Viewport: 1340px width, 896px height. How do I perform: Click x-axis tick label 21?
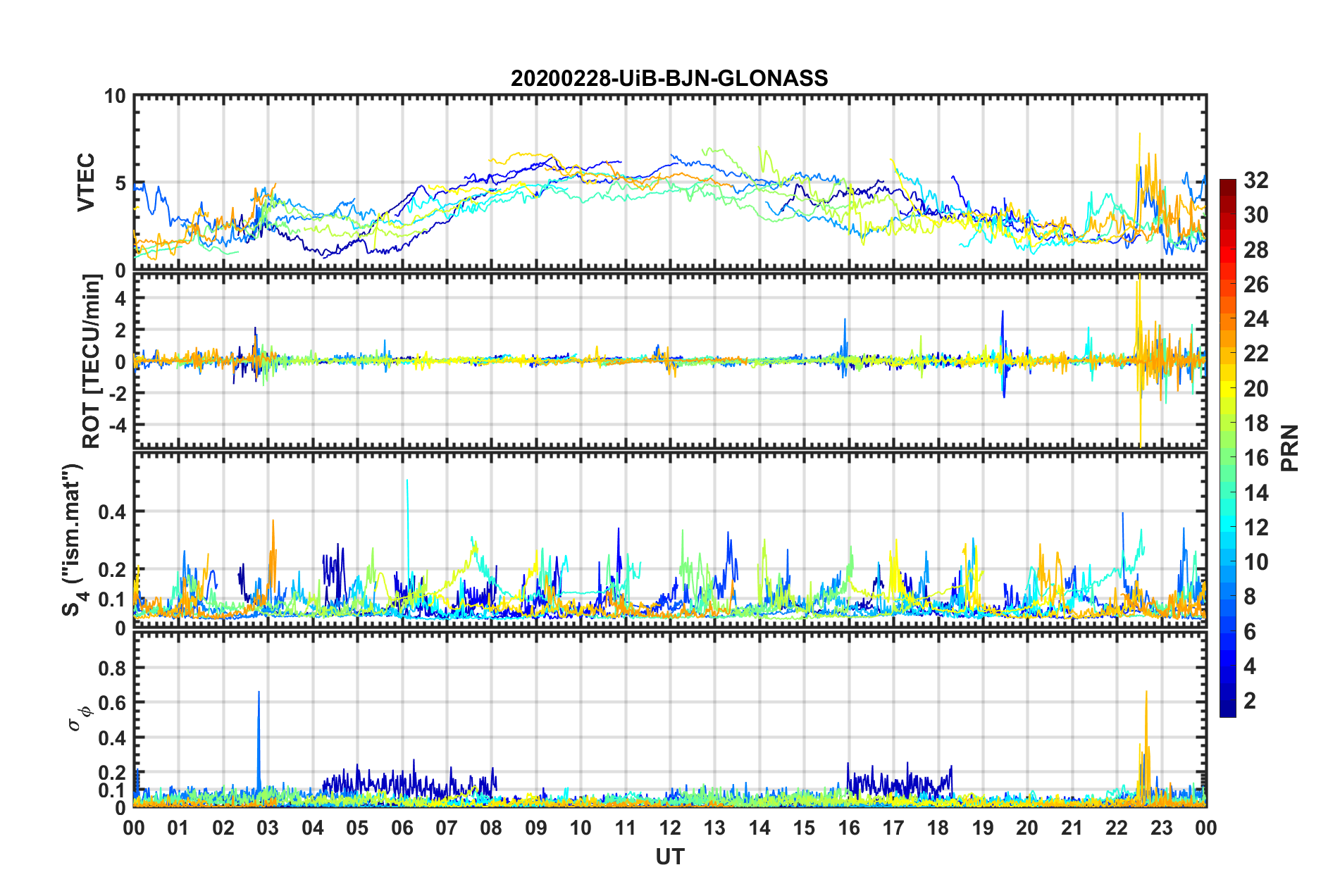tap(1072, 828)
